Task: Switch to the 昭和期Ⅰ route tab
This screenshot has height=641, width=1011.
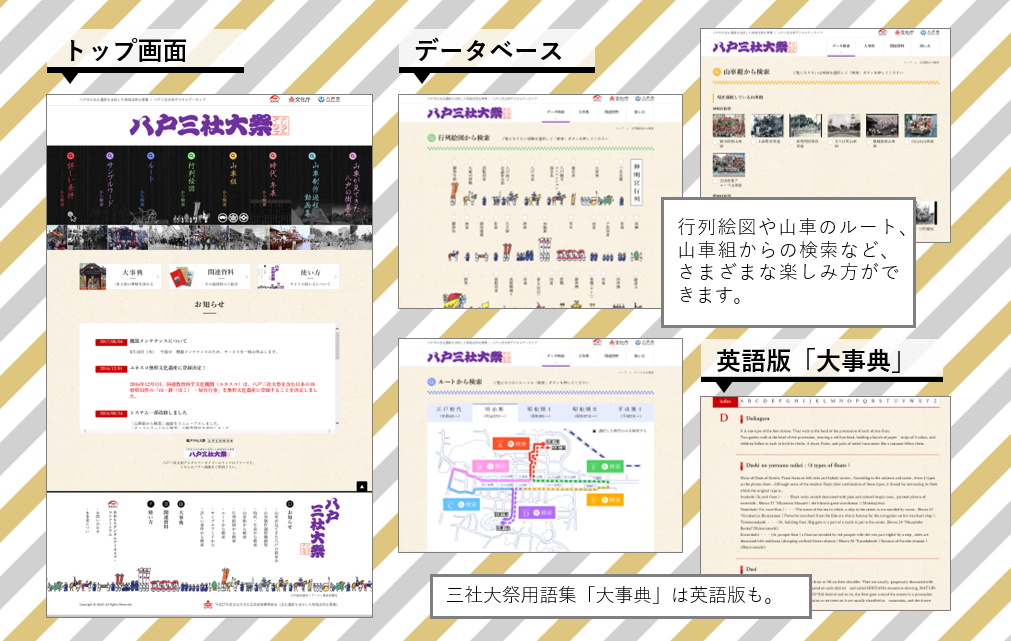Action: [539, 413]
